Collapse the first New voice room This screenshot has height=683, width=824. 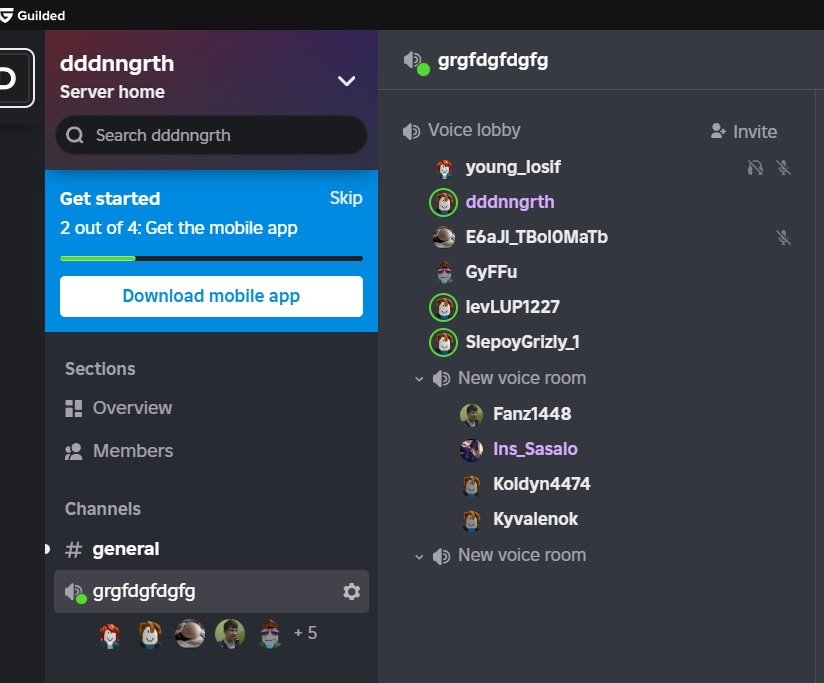click(420, 379)
